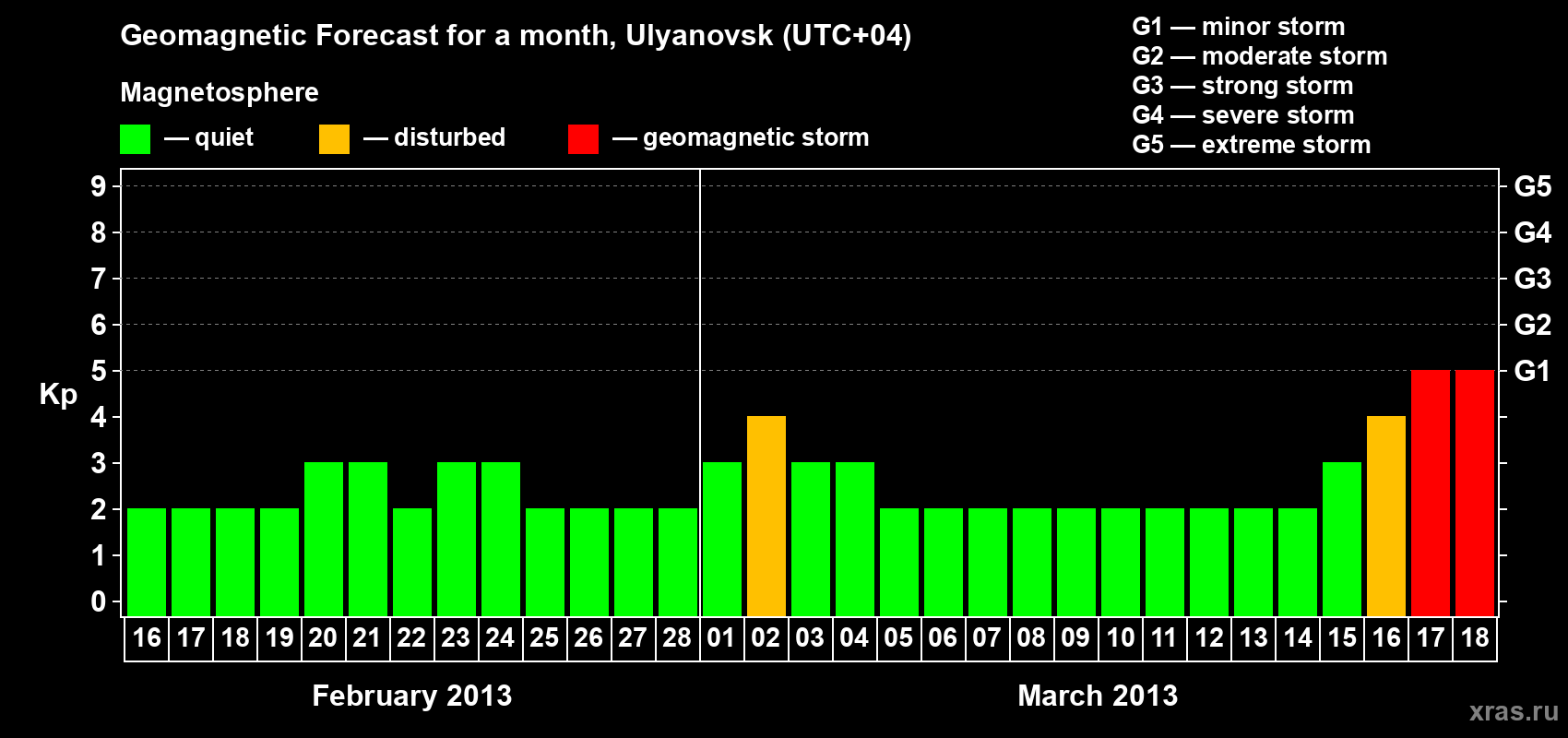Click date cell 04 in March
Image resolution: width=1568 pixels, height=738 pixels.
click(x=854, y=638)
